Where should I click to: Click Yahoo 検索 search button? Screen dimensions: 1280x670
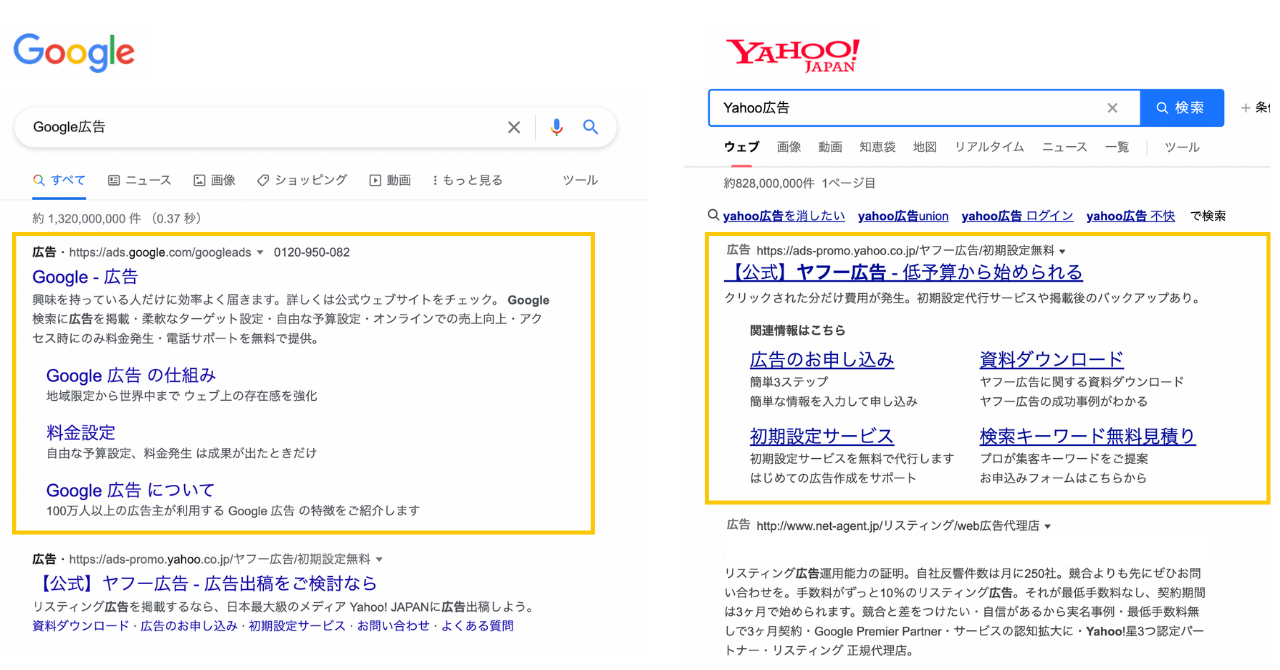1182,108
